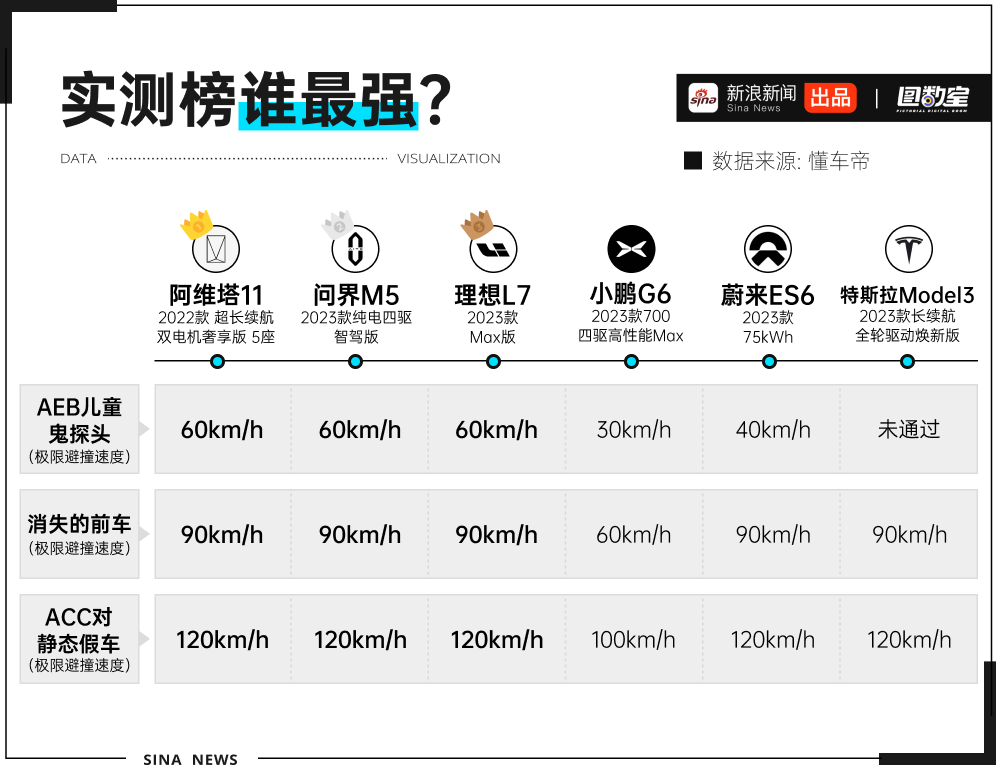Click 蔚来ES6's 40km/h AEB result

click(773, 430)
